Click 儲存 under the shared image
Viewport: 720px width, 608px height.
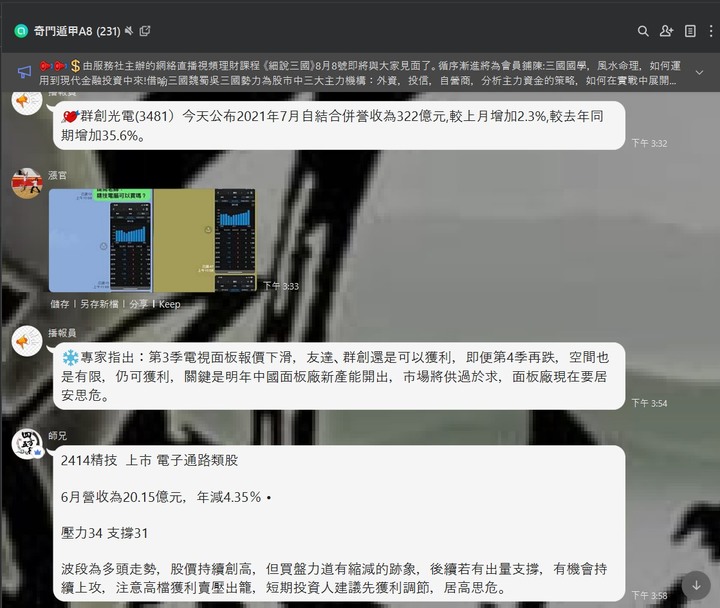point(60,304)
